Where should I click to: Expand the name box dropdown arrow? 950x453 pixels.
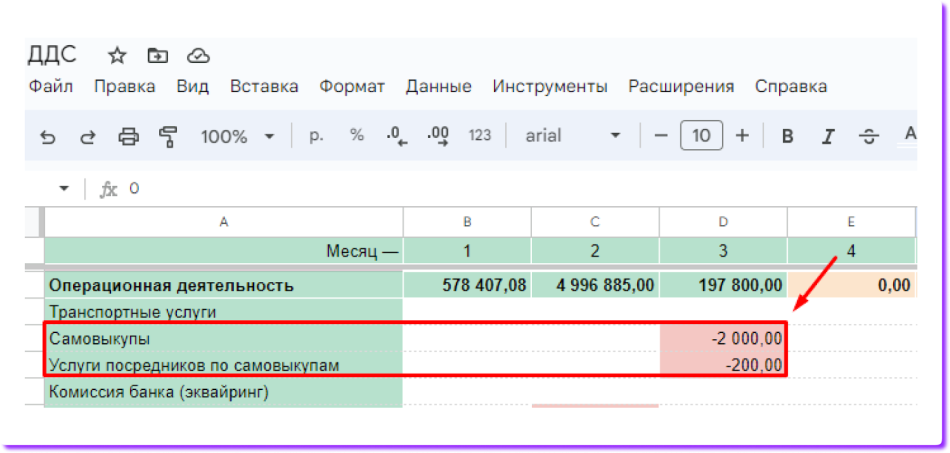point(65,188)
